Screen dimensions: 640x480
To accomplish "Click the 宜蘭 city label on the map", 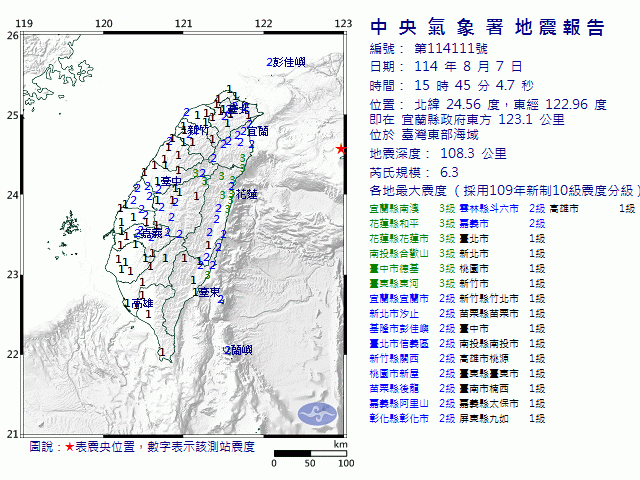I will (256, 131).
